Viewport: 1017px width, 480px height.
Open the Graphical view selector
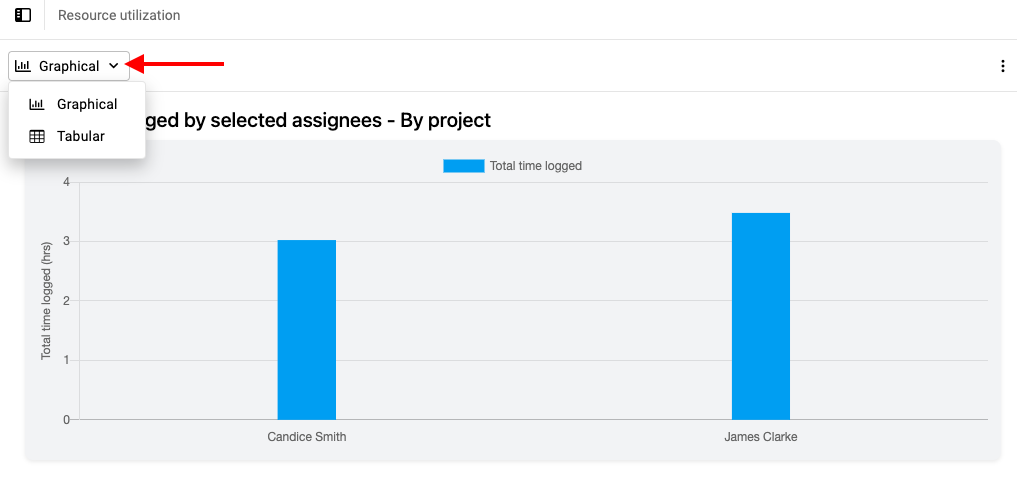(69, 66)
